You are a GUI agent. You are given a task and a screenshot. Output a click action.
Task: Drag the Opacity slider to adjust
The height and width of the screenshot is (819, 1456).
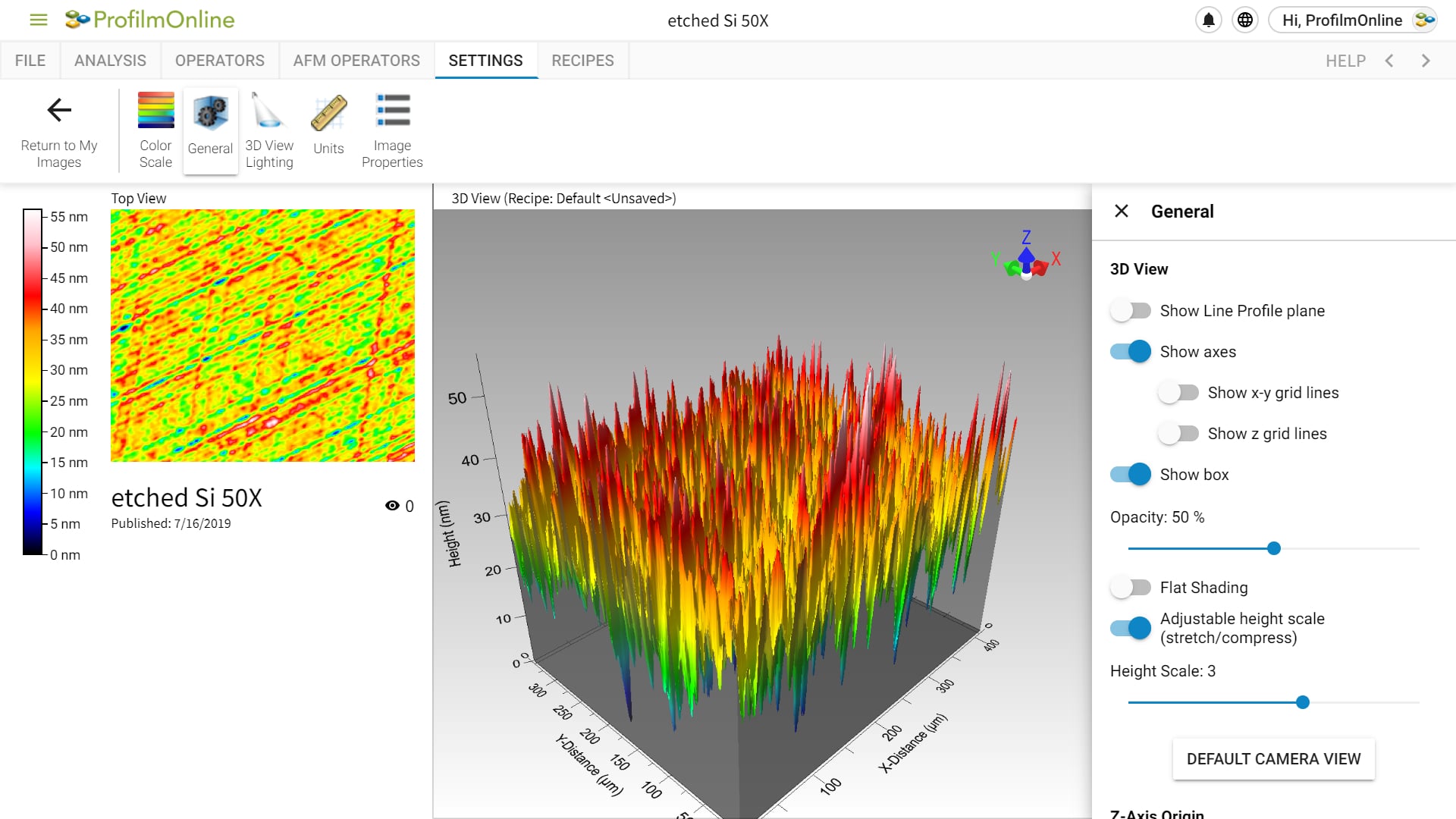[1274, 548]
